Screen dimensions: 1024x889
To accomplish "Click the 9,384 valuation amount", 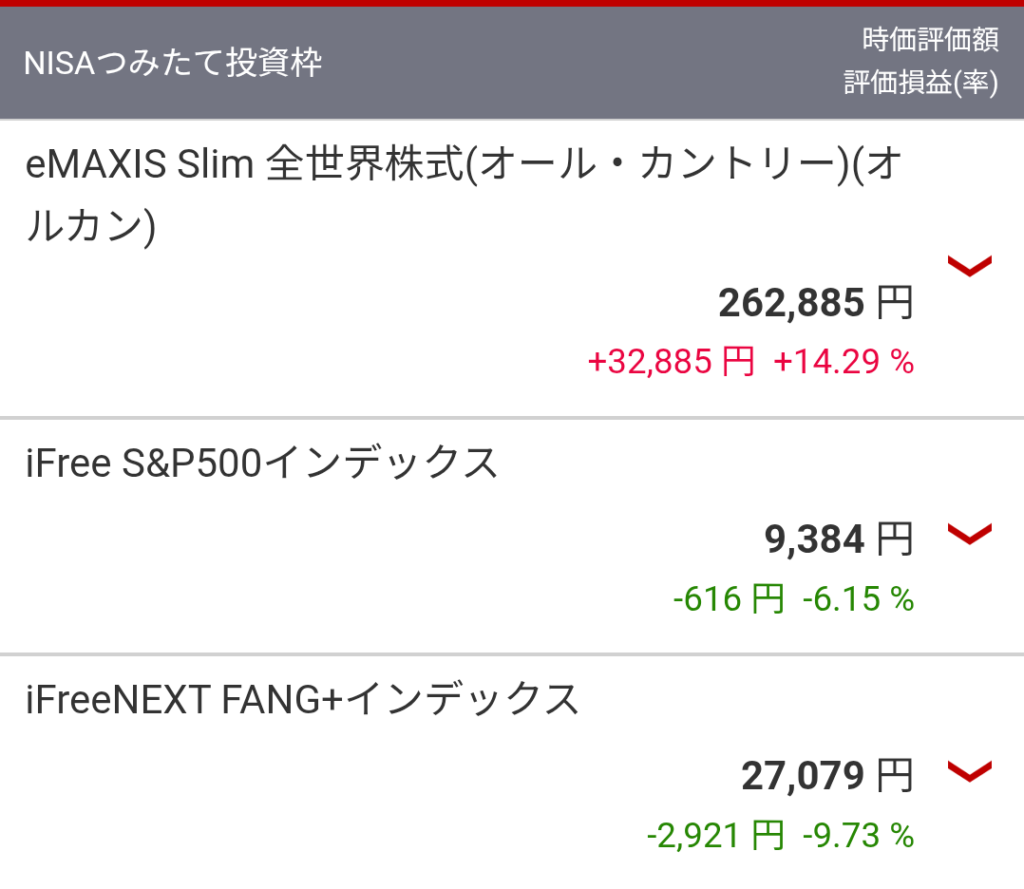I will click(x=814, y=540).
